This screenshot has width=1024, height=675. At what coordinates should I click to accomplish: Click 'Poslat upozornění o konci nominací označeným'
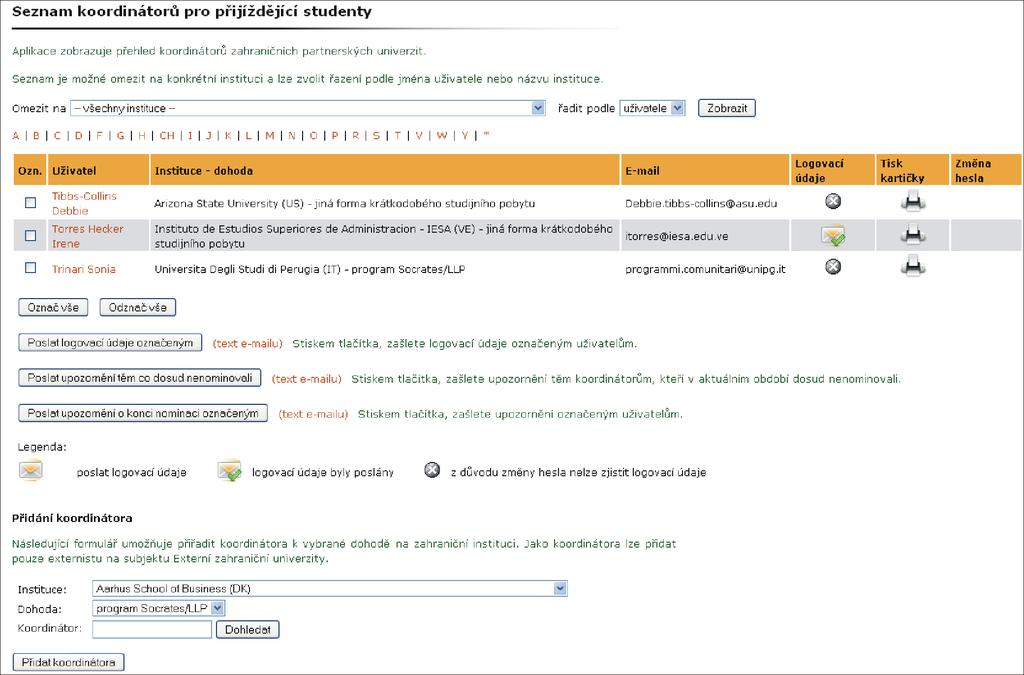[x=143, y=413]
